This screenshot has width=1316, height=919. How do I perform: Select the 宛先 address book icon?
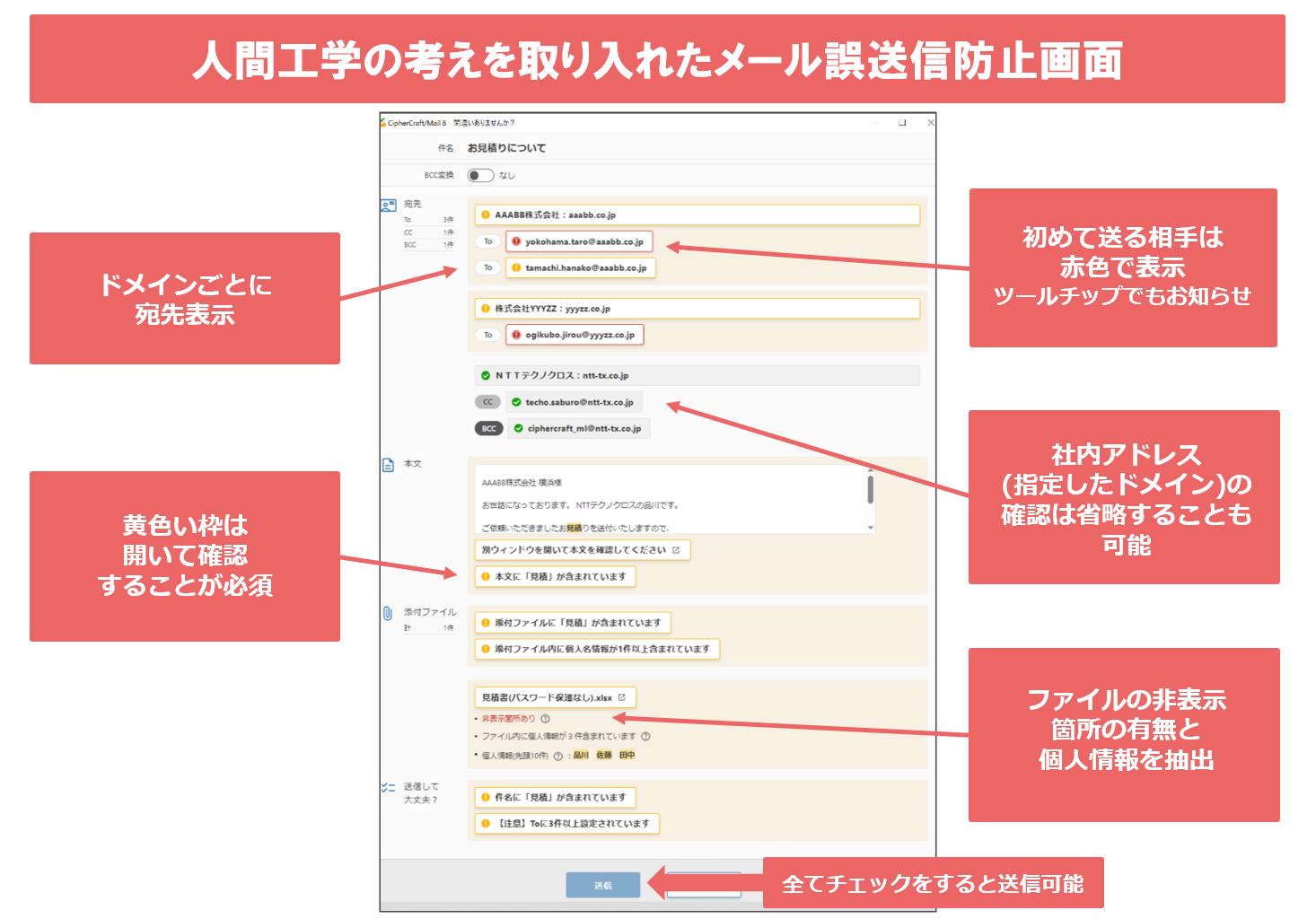[388, 206]
